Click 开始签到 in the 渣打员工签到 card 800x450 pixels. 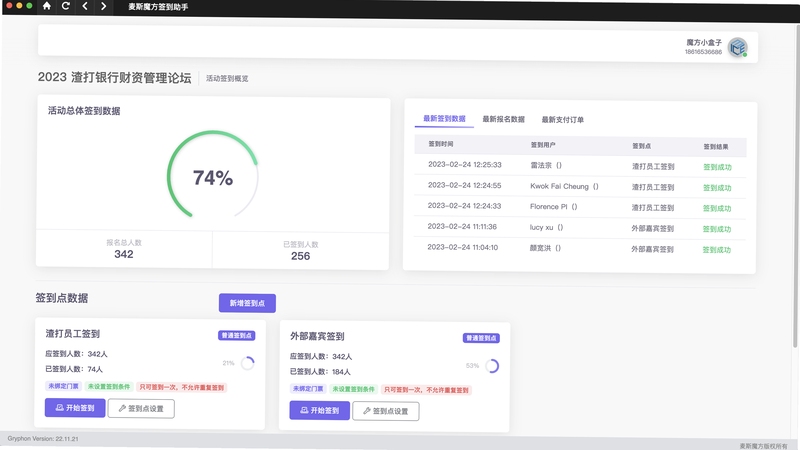[75, 408]
